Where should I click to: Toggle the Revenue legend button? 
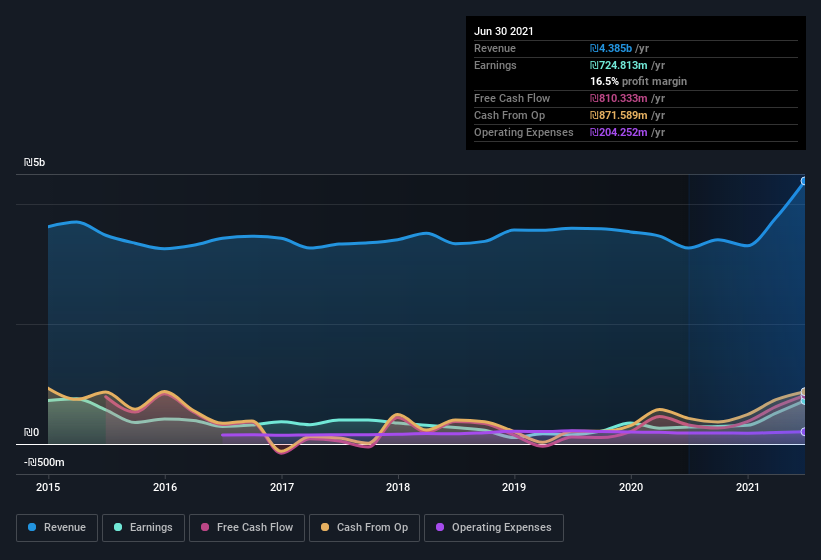(57, 528)
